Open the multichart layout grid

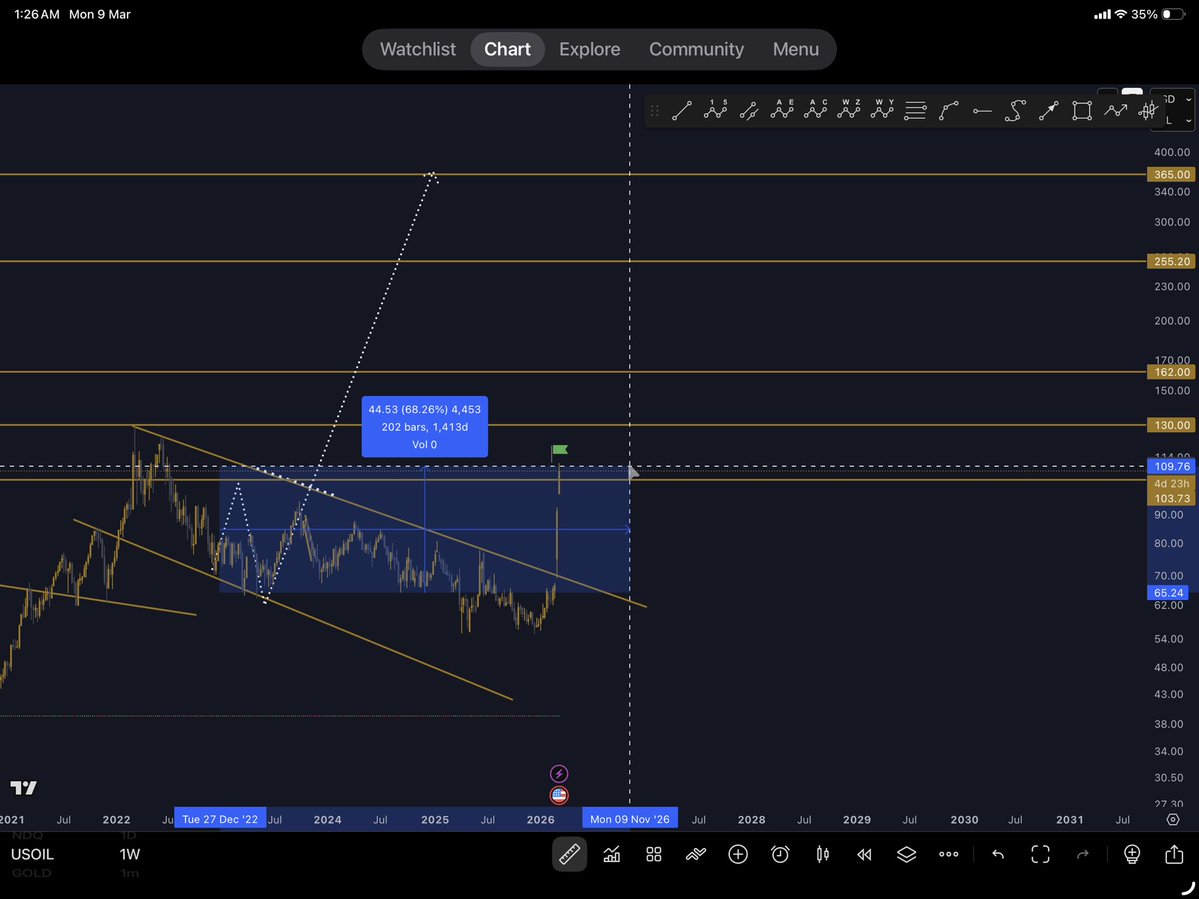tap(653, 854)
